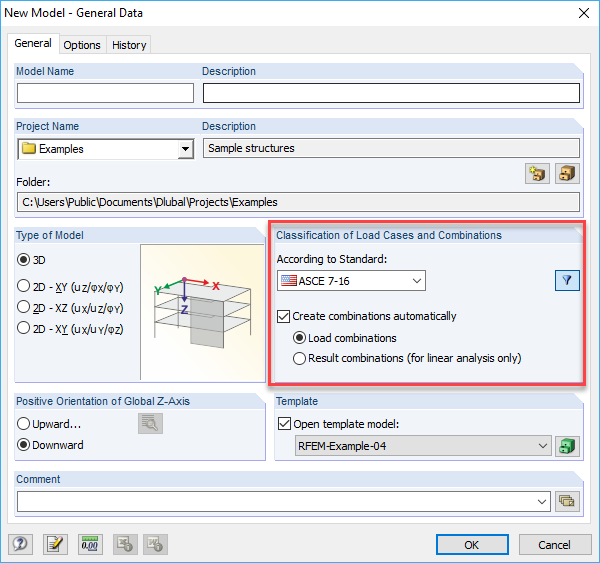
Task: Click the Cancel button
Action: 554,545
